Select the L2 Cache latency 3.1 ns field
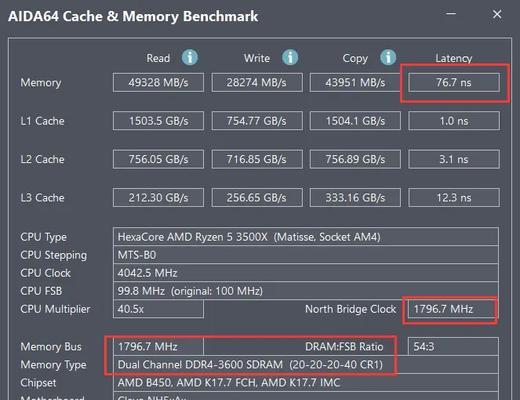 coord(454,159)
